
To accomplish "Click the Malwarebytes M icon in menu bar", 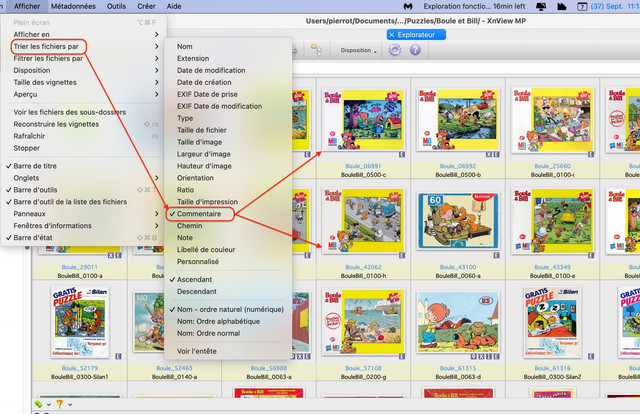I will [x=408, y=7].
